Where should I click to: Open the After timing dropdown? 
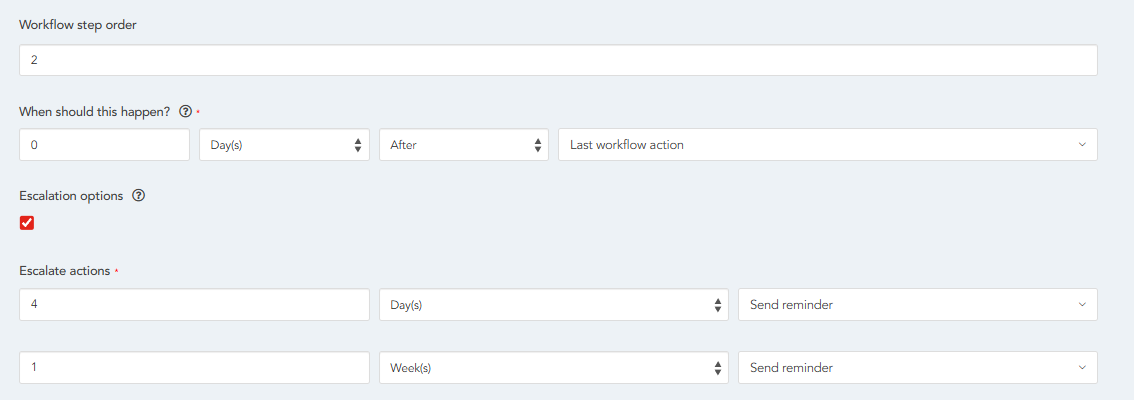coord(462,145)
